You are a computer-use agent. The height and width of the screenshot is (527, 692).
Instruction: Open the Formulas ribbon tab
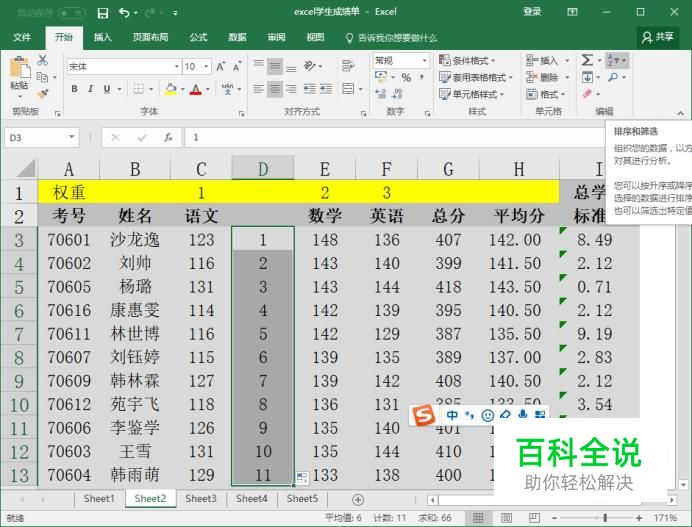[x=198, y=37]
